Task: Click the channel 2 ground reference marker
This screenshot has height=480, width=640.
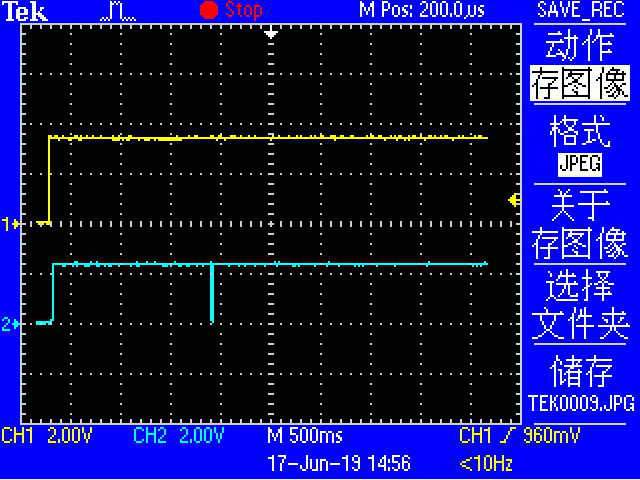Action: 10,324
